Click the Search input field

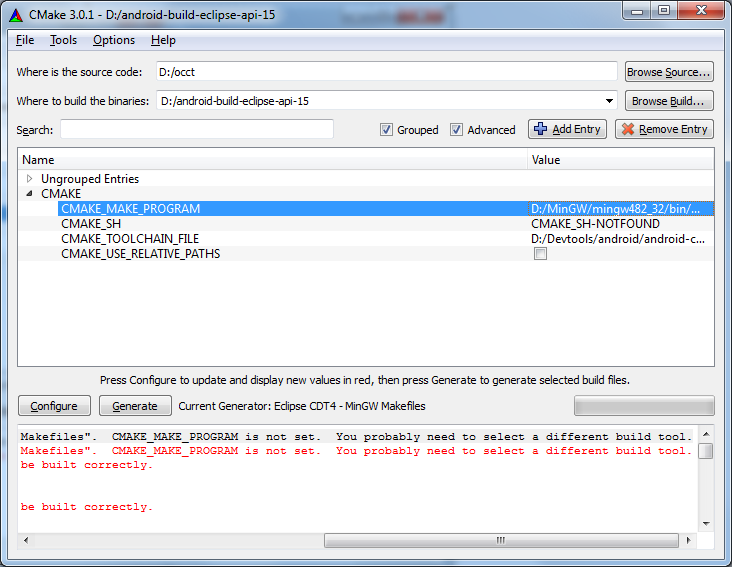coord(197,129)
